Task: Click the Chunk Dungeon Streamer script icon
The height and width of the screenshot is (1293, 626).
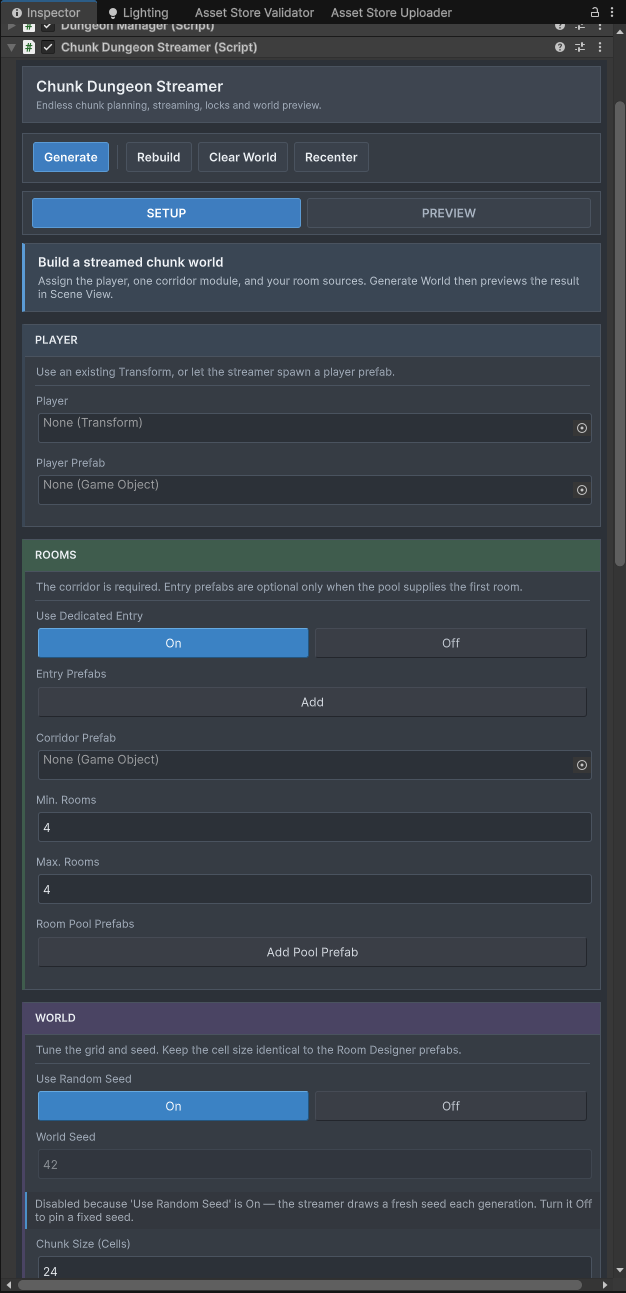Action: [29, 47]
